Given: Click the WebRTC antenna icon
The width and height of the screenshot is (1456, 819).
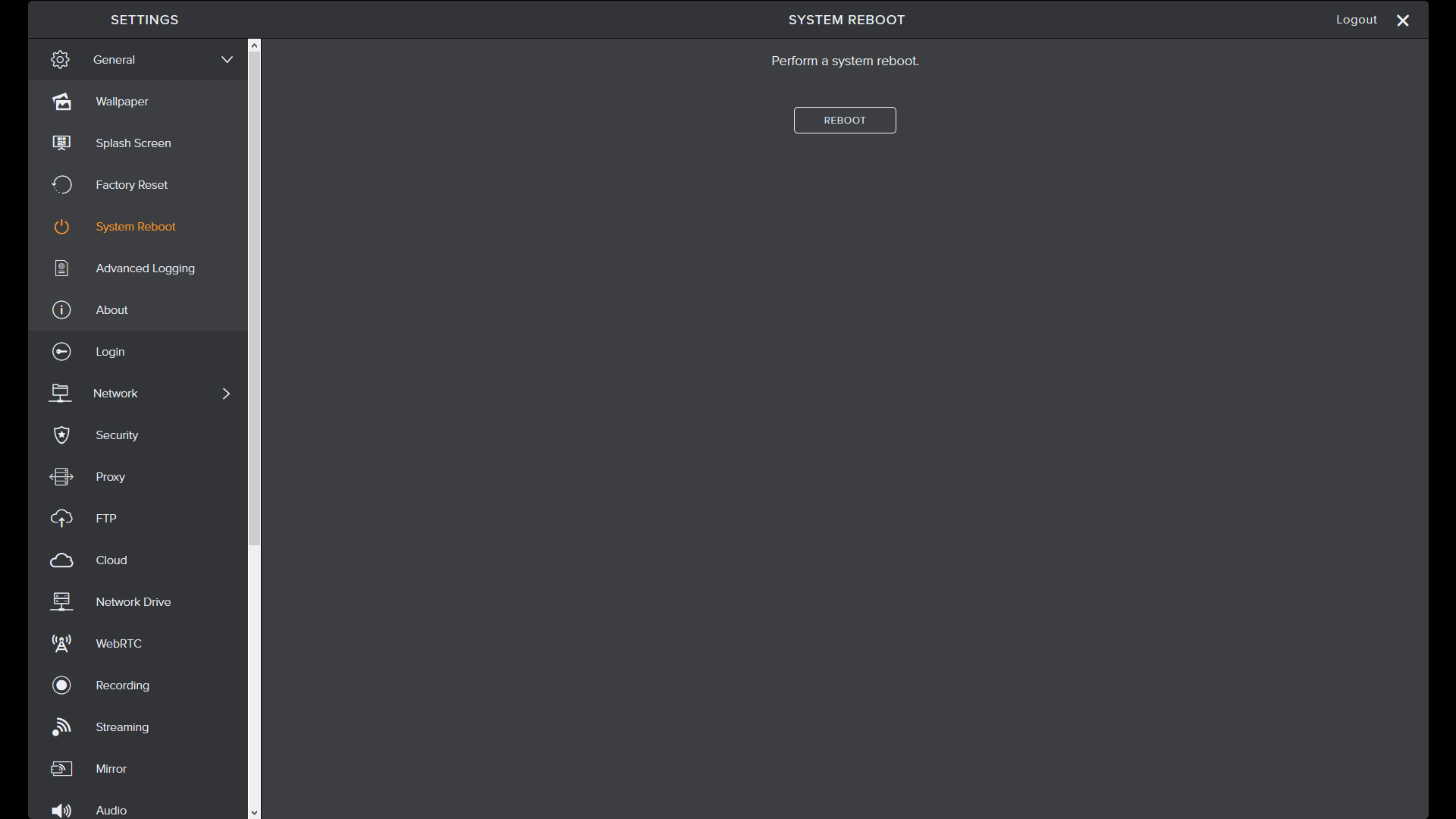Looking at the screenshot, I should click(61, 643).
